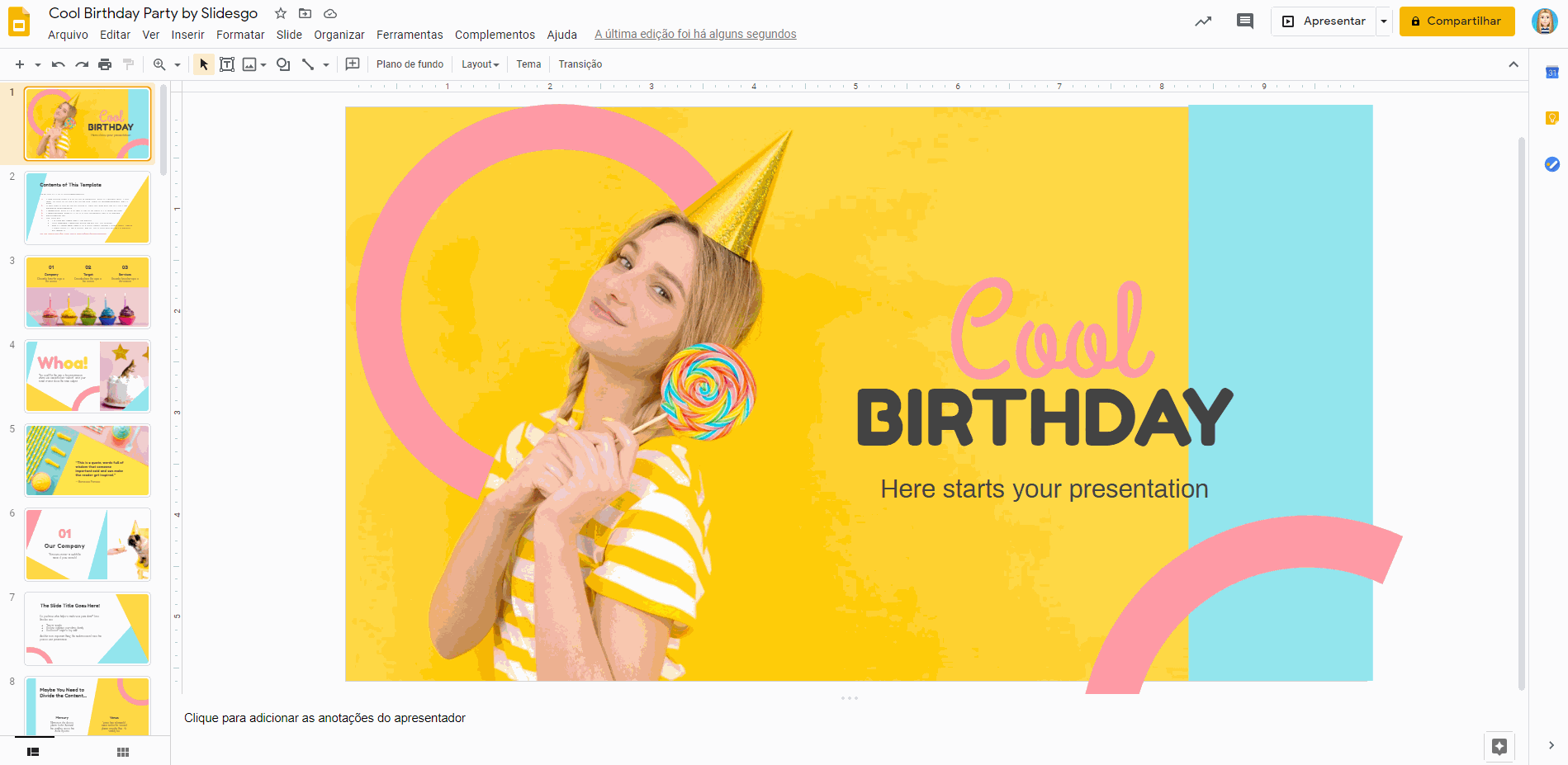Open the move to folder icon
This screenshot has width=1568, height=765.
[x=305, y=13]
